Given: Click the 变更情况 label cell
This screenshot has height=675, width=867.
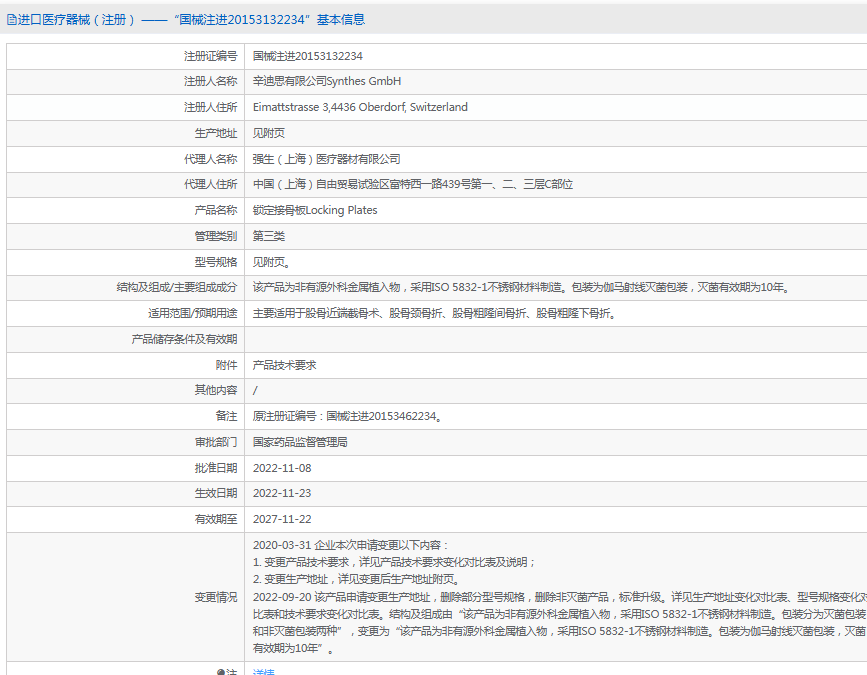Looking at the screenshot, I should pyautogui.click(x=126, y=597).
